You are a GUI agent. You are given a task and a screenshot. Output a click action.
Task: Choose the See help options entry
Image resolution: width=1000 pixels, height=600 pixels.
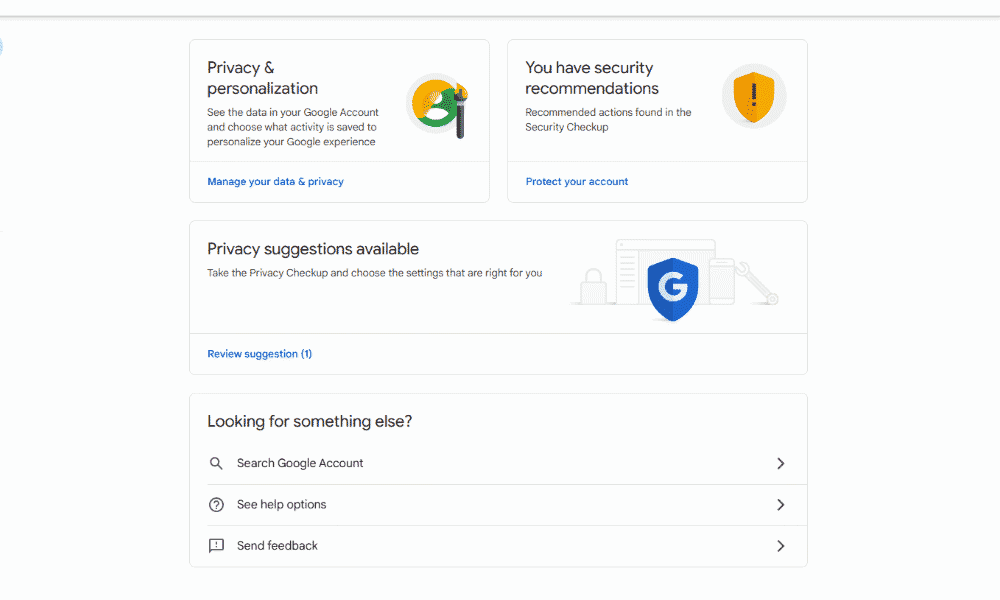pyautogui.click(x=282, y=505)
